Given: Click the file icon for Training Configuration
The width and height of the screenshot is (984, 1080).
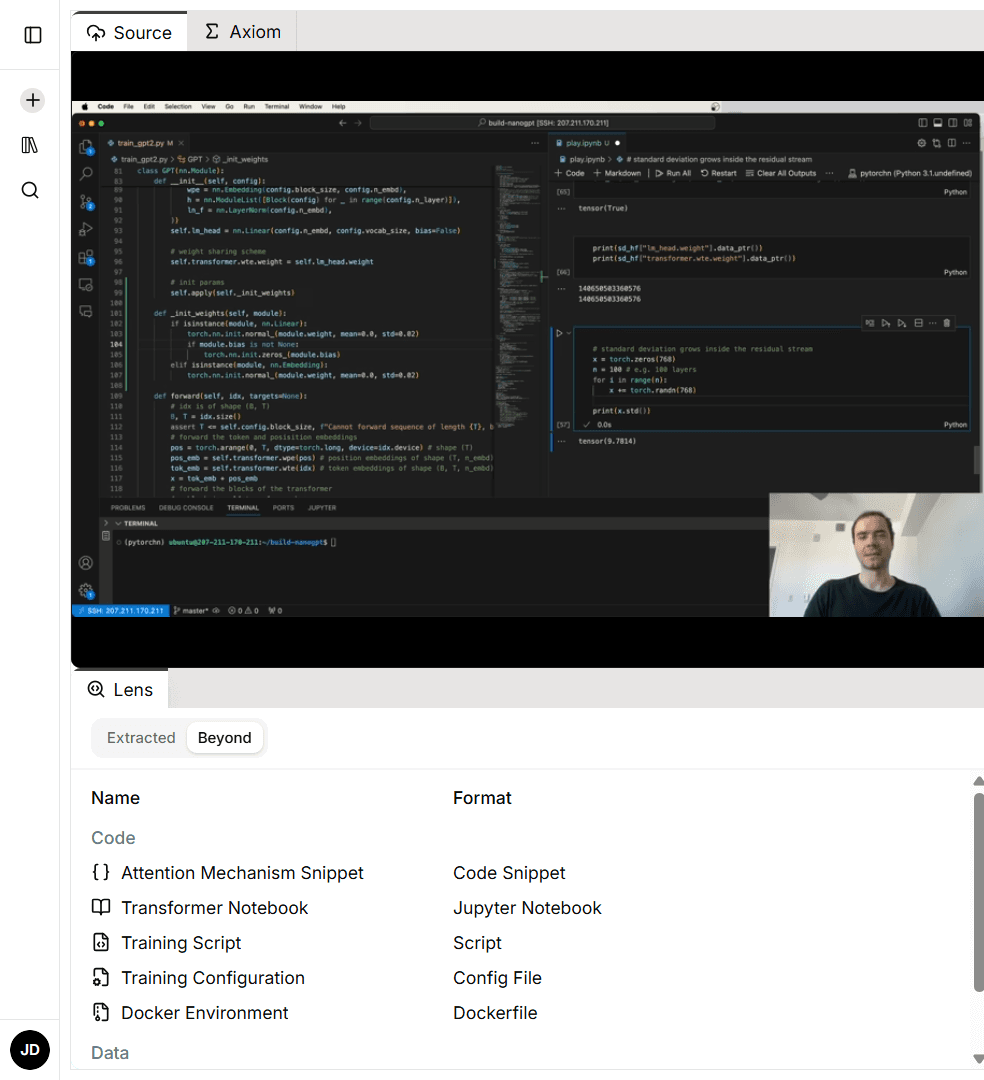Looking at the screenshot, I should tap(101, 977).
